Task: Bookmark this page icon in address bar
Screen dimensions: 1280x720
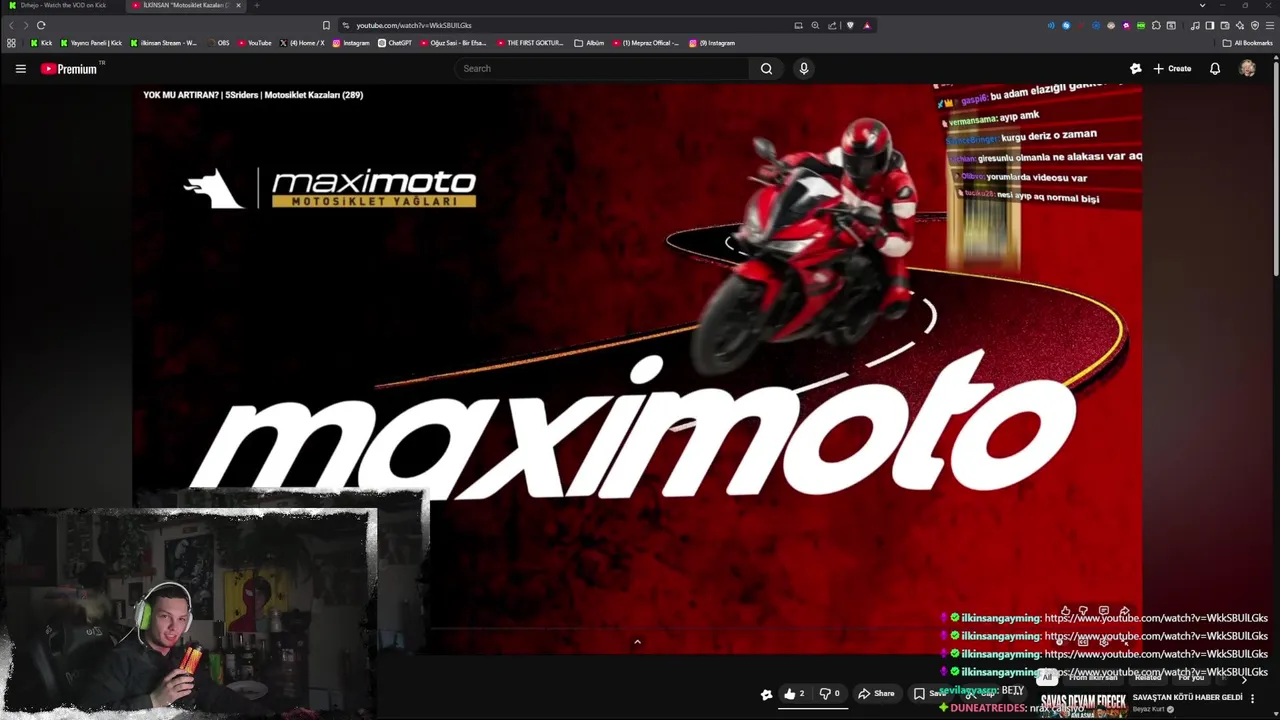Action: click(x=326, y=25)
